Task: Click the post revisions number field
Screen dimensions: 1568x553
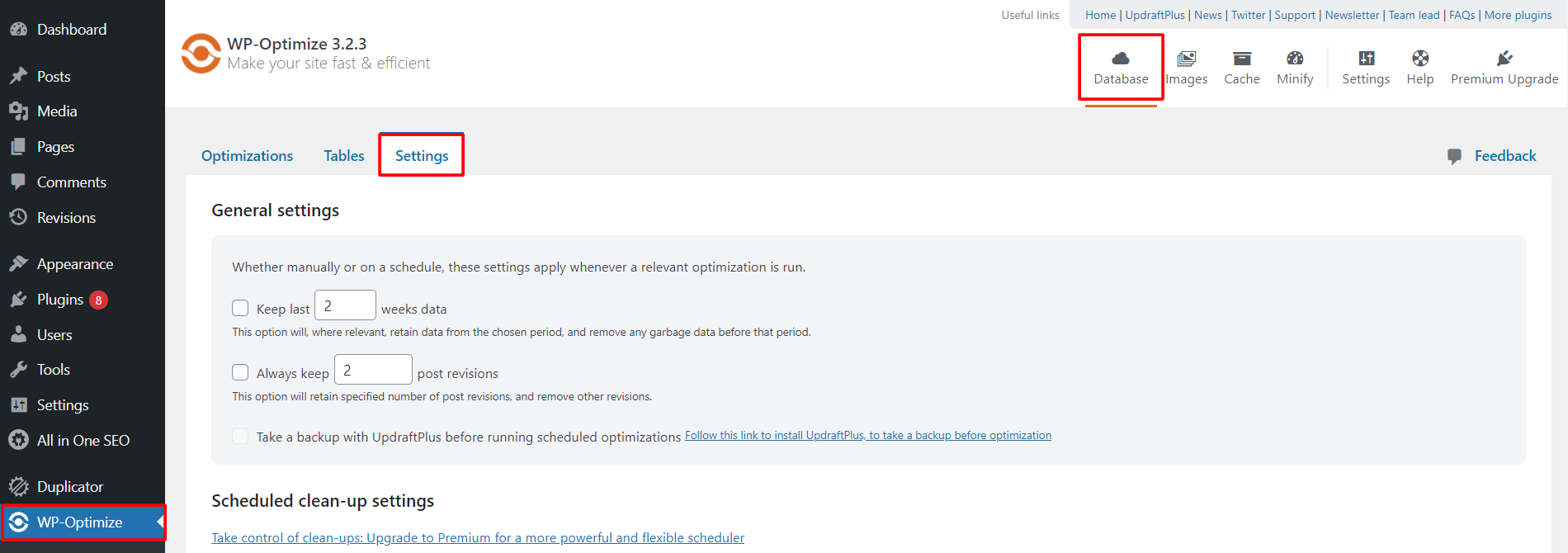Action: point(373,370)
